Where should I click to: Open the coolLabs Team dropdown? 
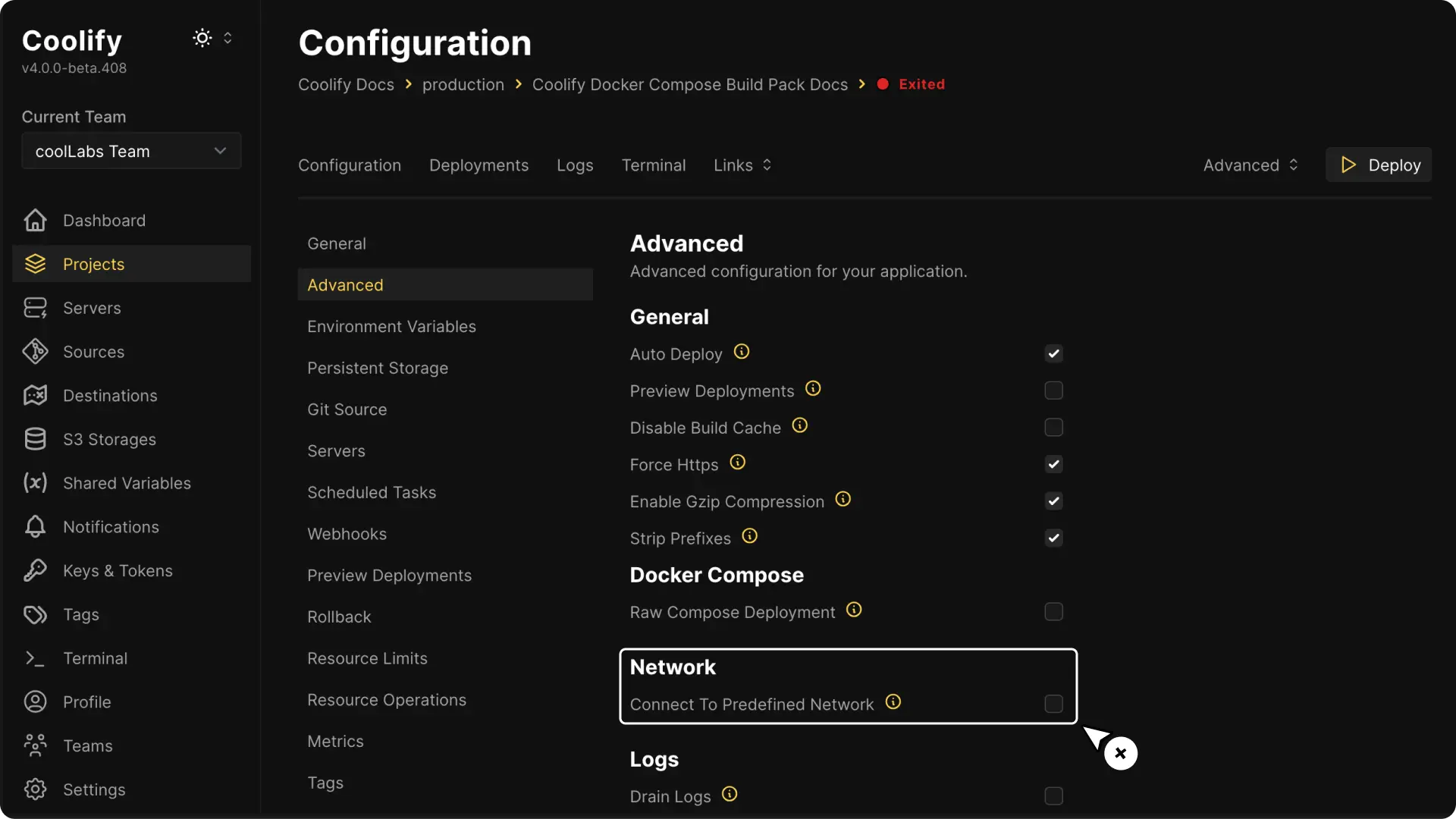pyautogui.click(x=131, y=151)
